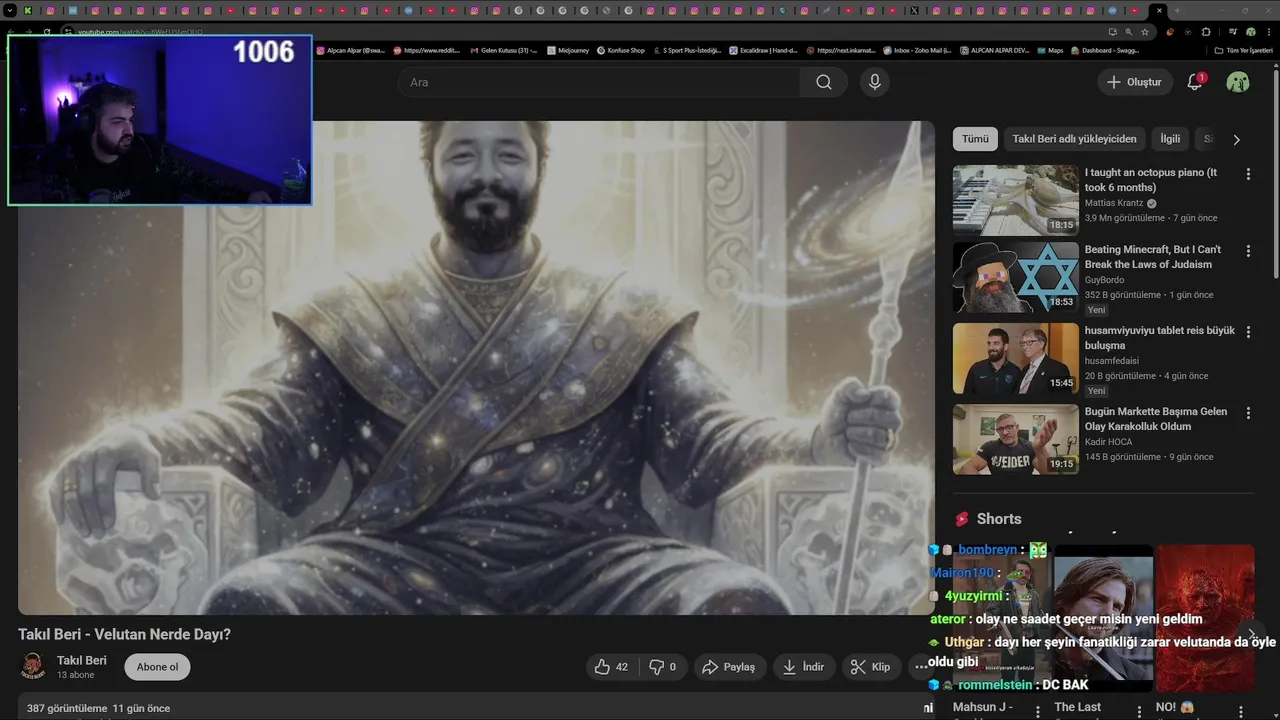Click the zoom magnifier in the address bar
This screenshot has height=720, width=1280.
pyautogui.click(x=1128, y=32)
